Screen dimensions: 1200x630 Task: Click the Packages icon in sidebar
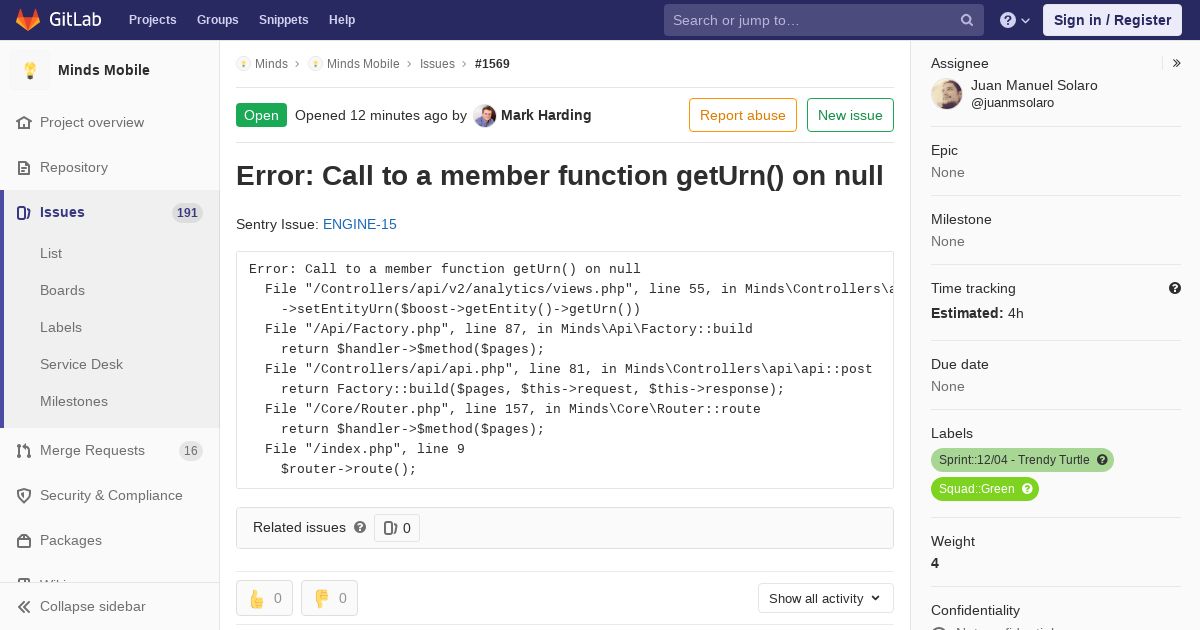click(24, 540)
